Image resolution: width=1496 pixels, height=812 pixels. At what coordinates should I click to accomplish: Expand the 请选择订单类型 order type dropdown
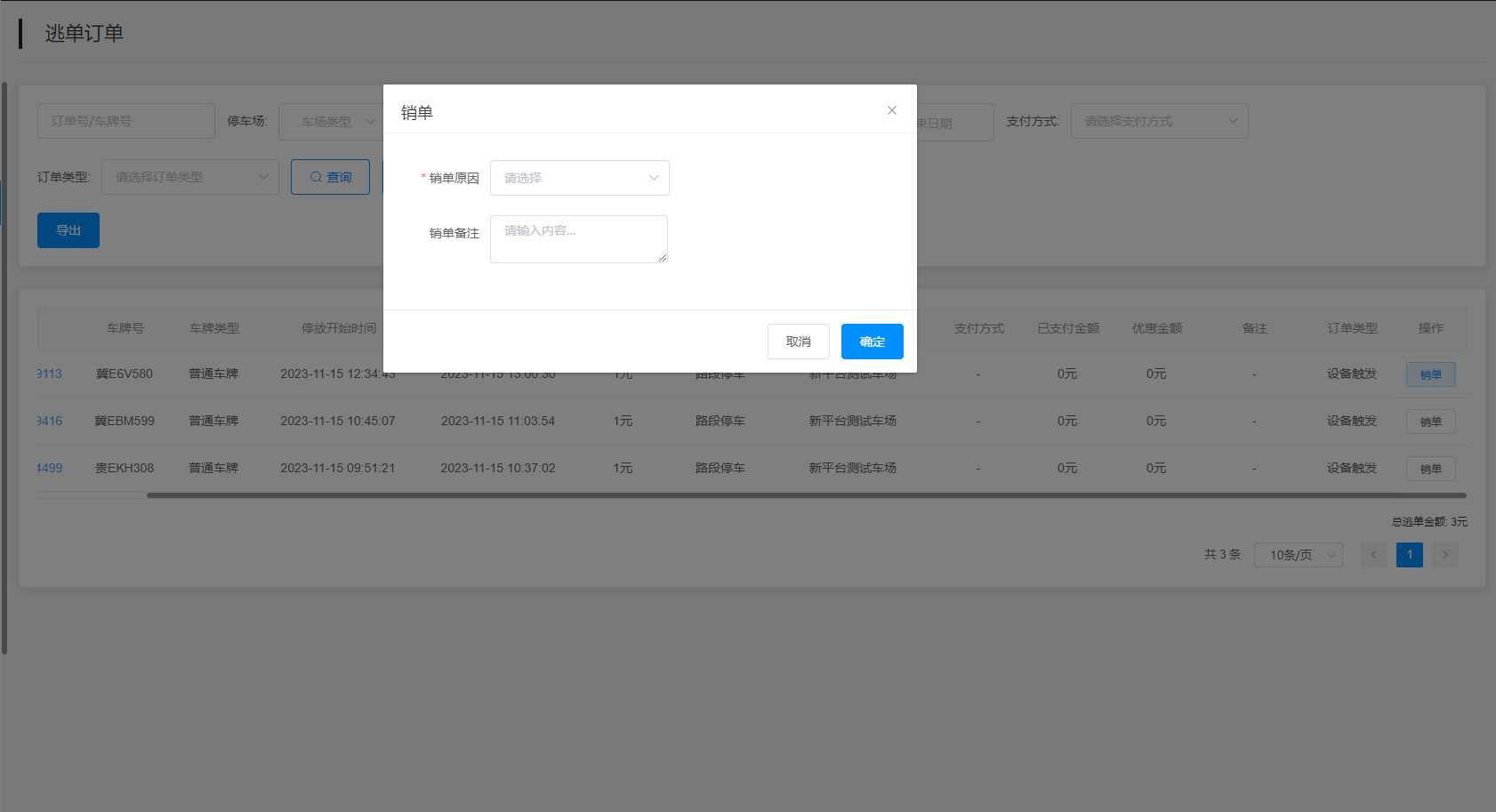(x=189, y=177)
